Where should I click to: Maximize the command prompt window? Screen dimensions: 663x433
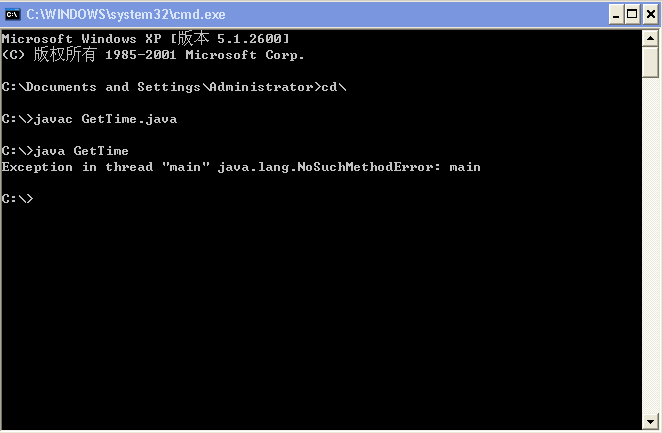632,15
